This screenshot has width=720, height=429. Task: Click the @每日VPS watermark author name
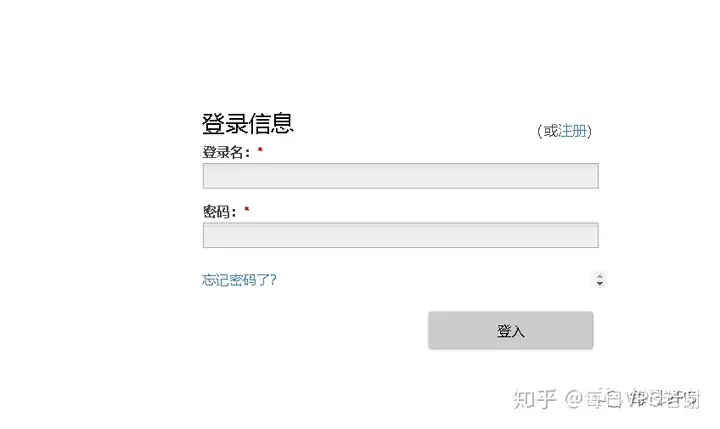632,399
